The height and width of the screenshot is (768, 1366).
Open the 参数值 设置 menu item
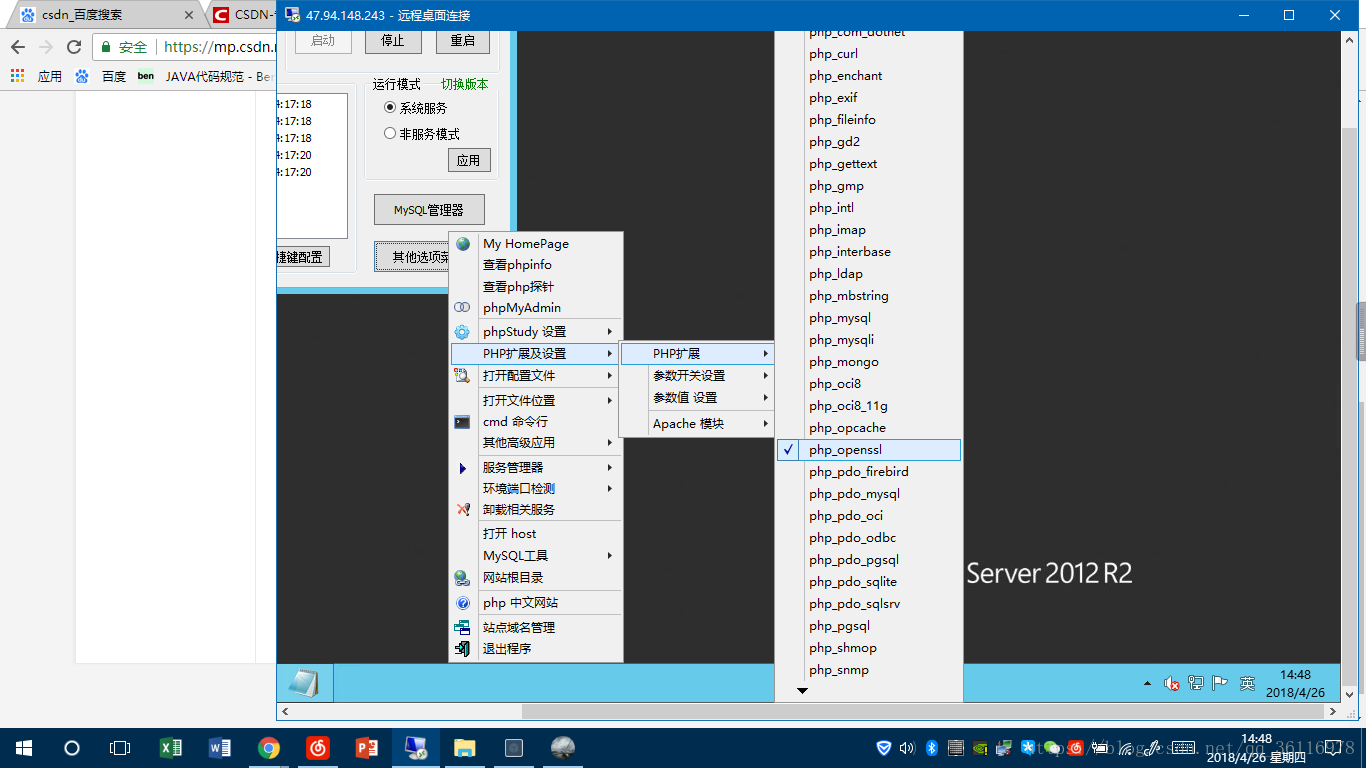click(697, 398)
